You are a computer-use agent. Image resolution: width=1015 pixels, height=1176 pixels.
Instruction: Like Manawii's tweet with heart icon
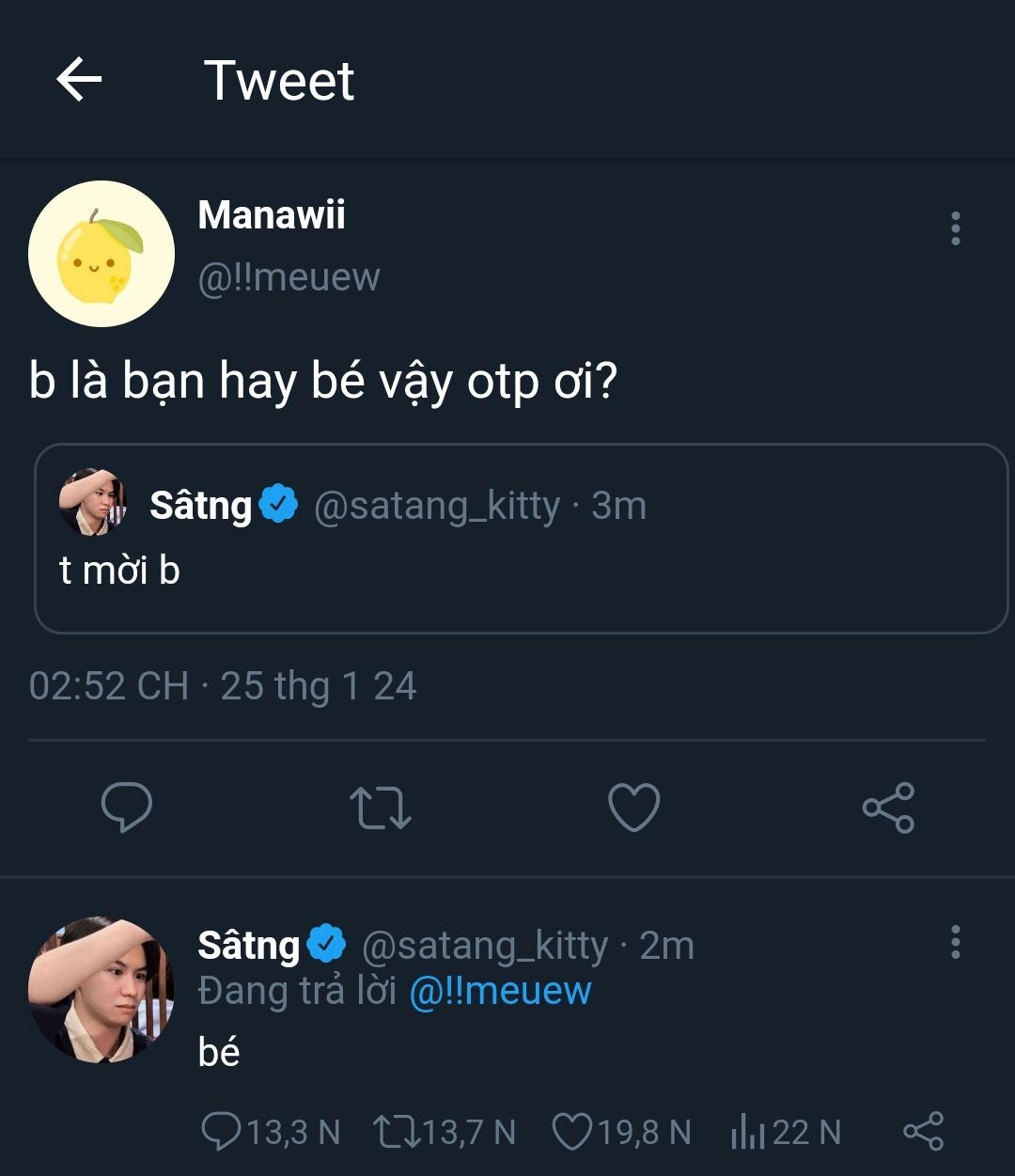634,808
